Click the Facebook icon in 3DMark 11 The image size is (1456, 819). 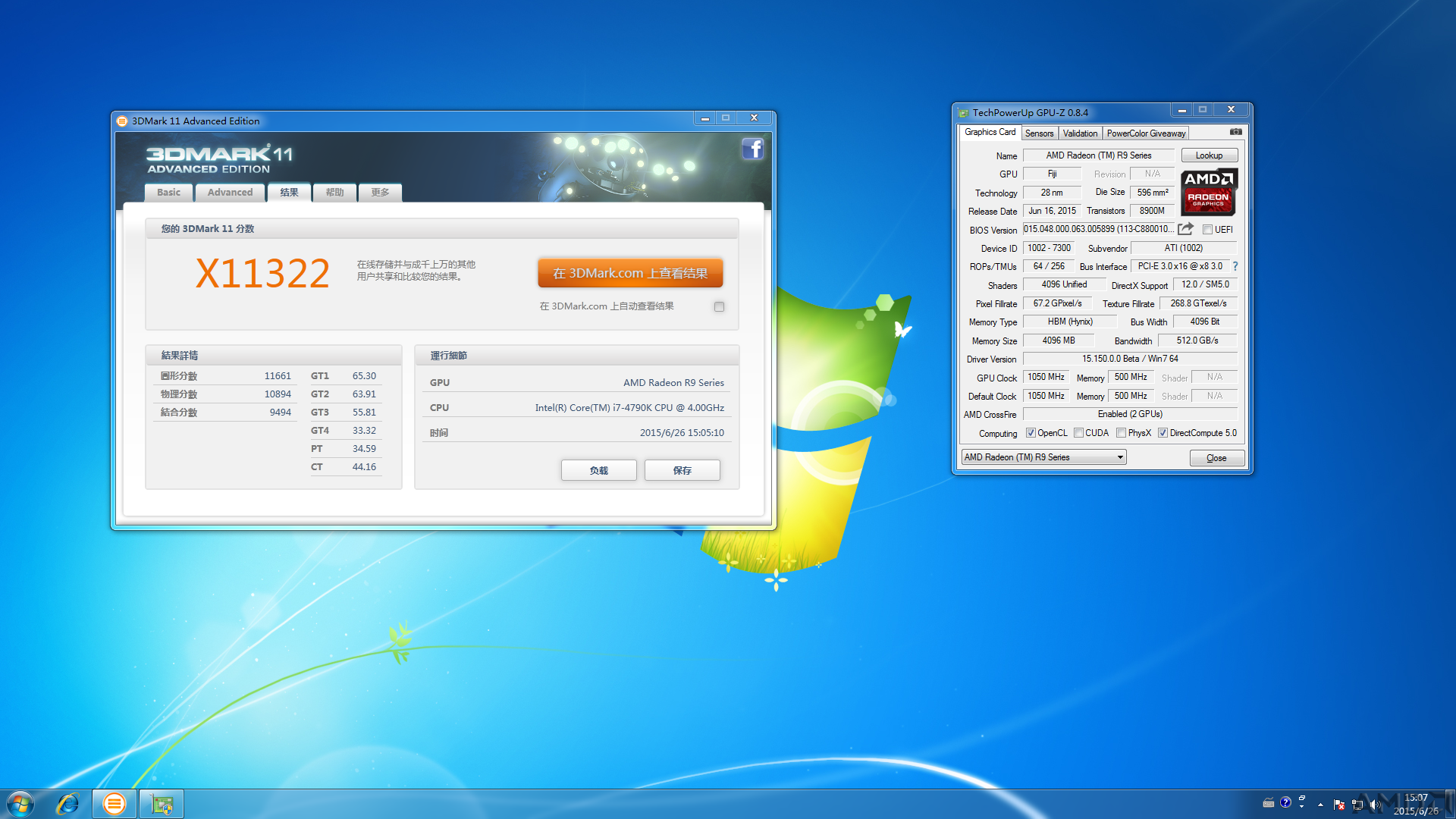click(x=752, y=149)
